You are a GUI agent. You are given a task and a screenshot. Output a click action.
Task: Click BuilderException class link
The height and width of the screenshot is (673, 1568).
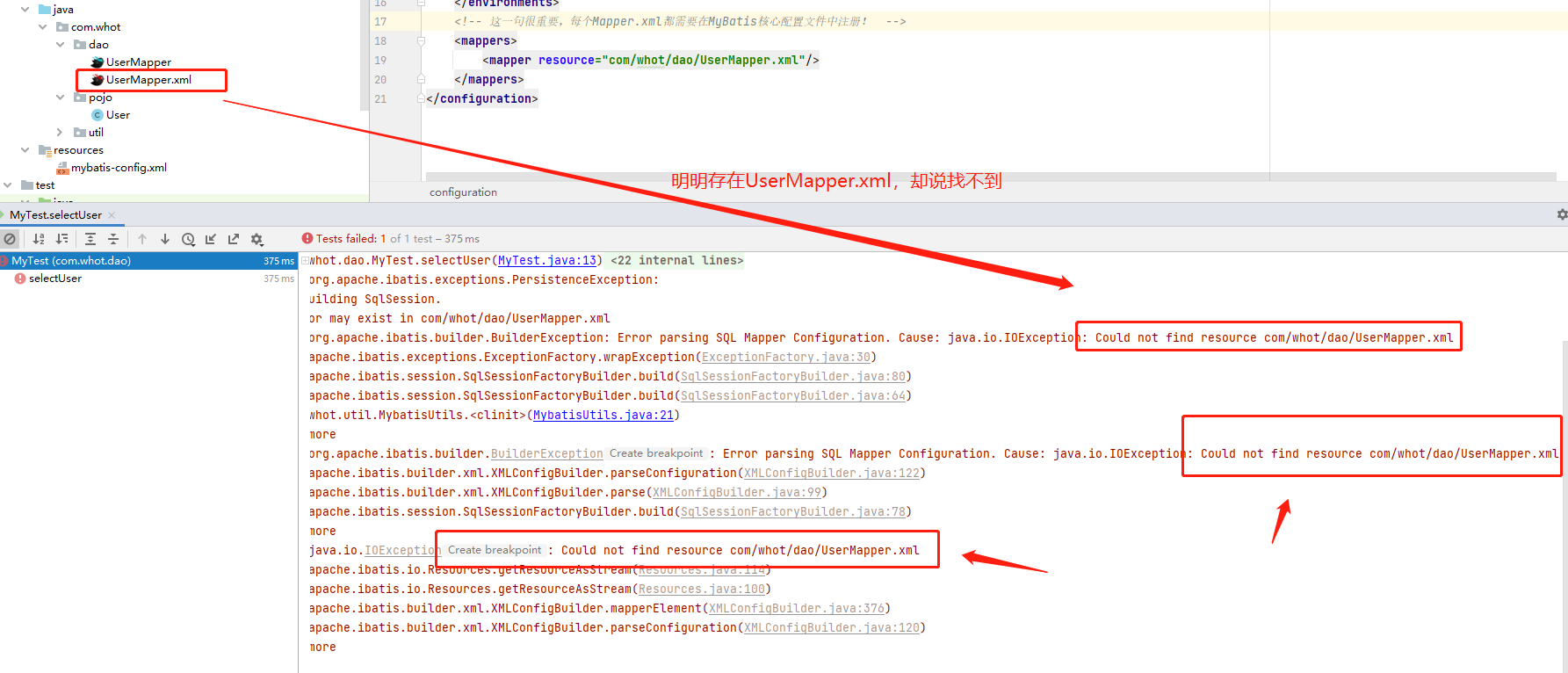[547, 454]
